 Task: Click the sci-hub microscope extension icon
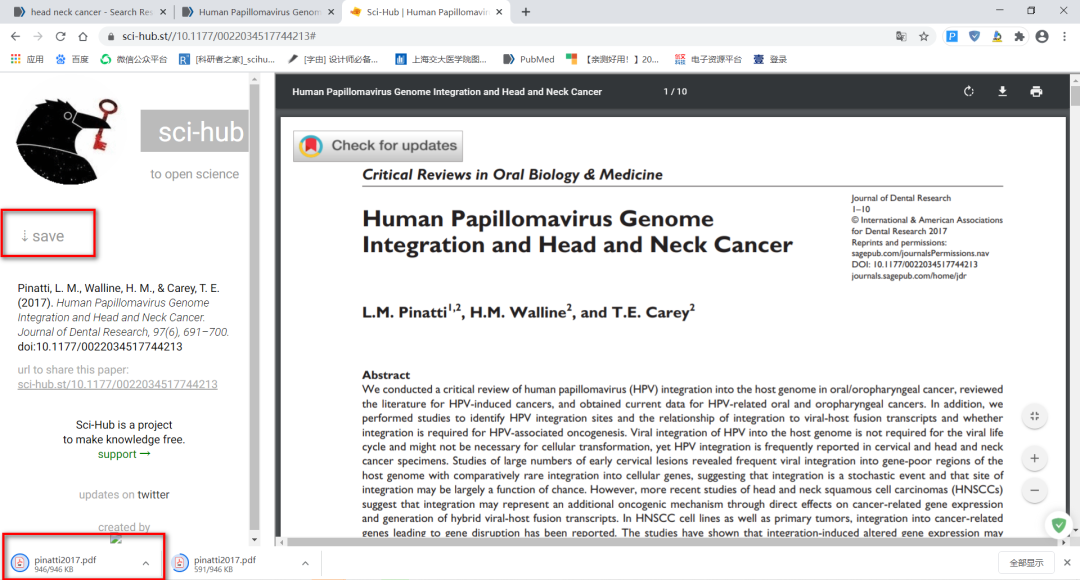[996, 36]
